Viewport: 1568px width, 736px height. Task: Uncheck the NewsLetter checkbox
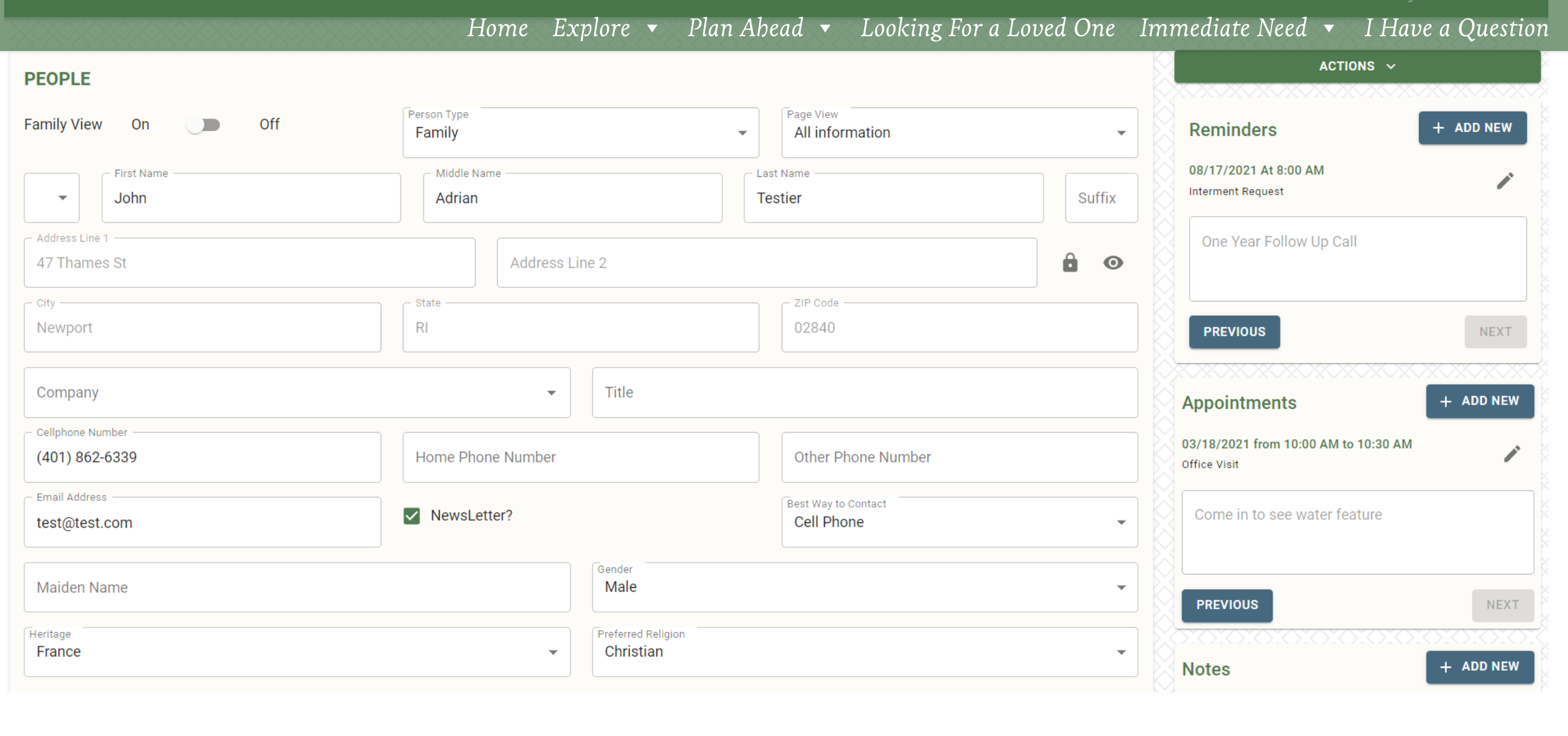412,515
